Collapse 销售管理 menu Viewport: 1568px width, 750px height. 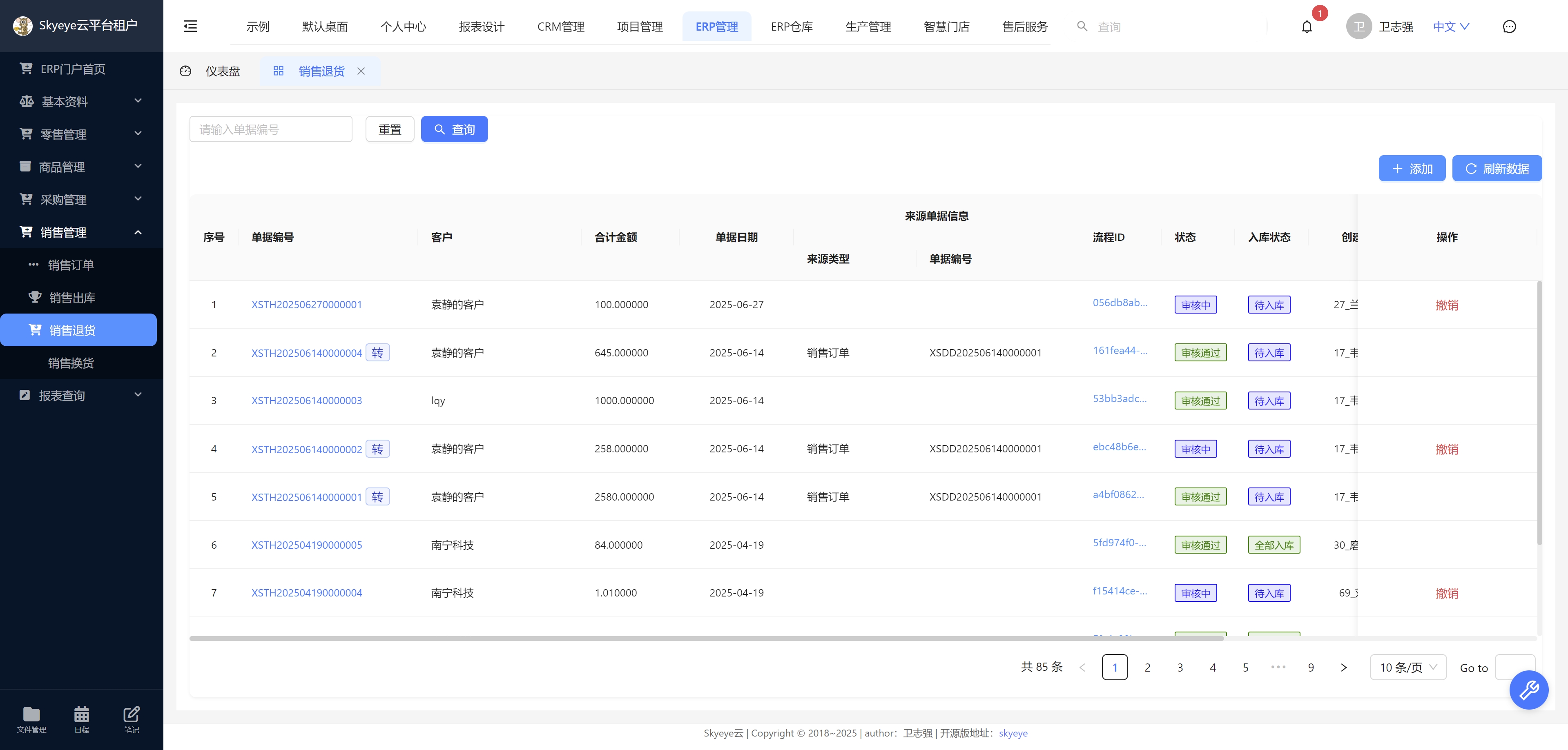(82, 232)
